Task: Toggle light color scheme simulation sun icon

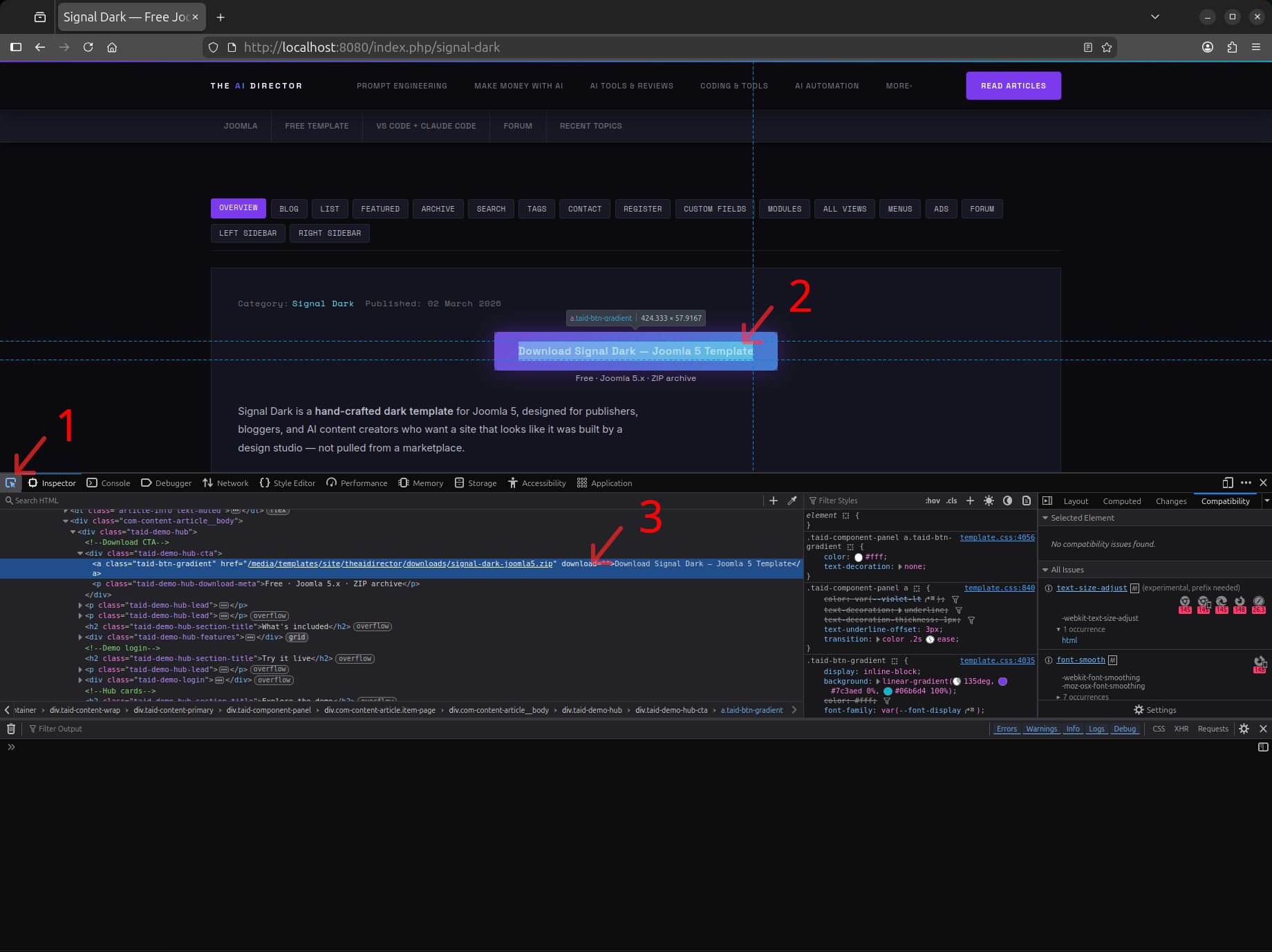Action: (989, 500)
